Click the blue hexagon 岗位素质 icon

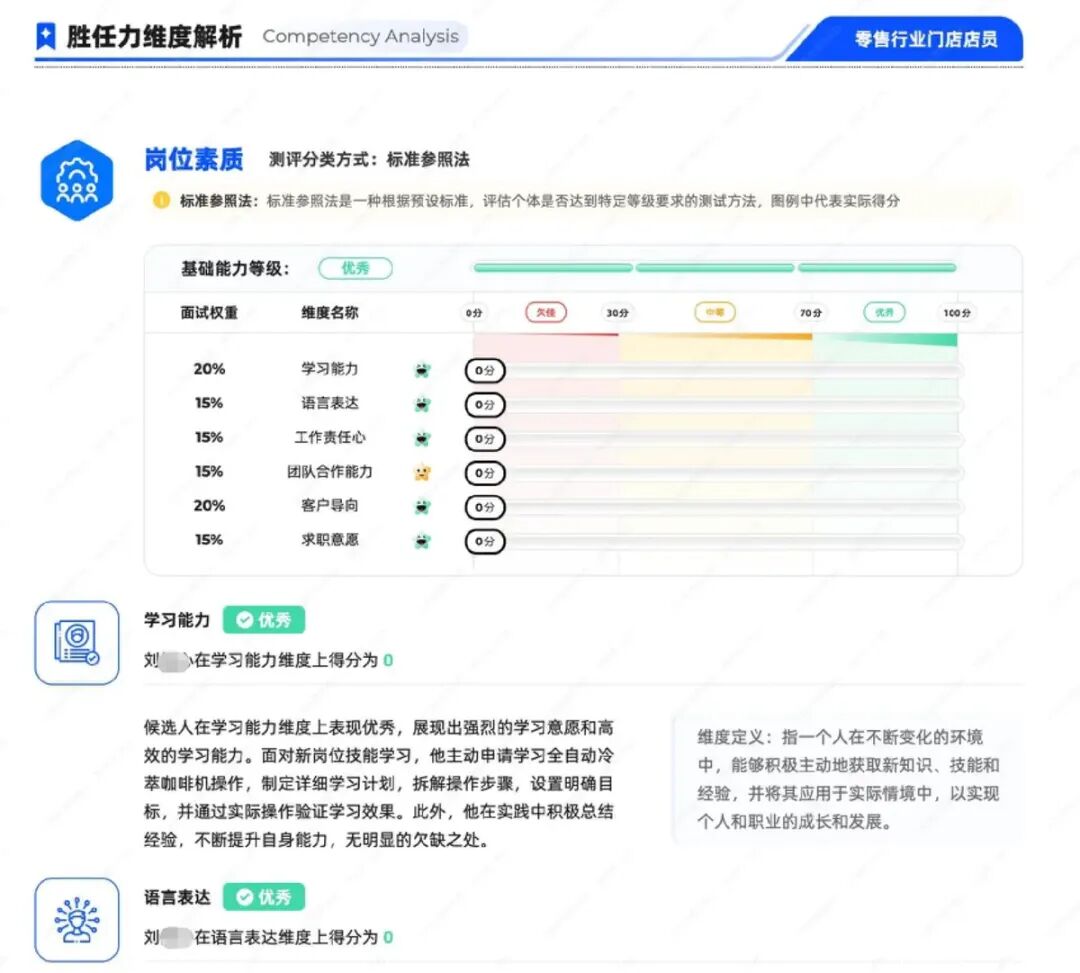[x=77, y=180]
